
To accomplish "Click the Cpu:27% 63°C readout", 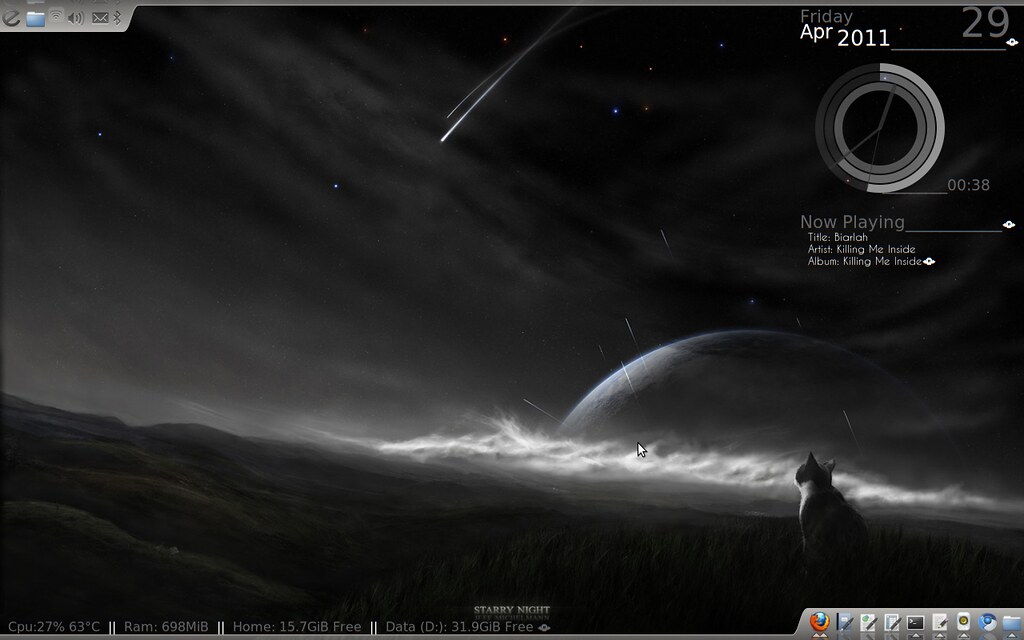I will tap(54, 627).
